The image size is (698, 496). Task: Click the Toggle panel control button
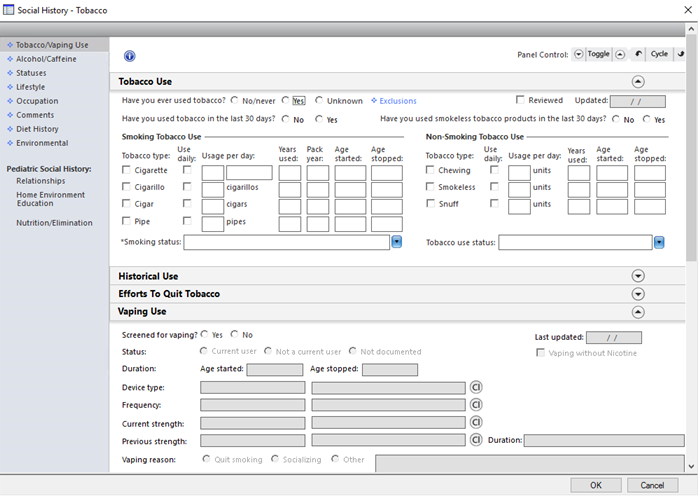[598, 54]
